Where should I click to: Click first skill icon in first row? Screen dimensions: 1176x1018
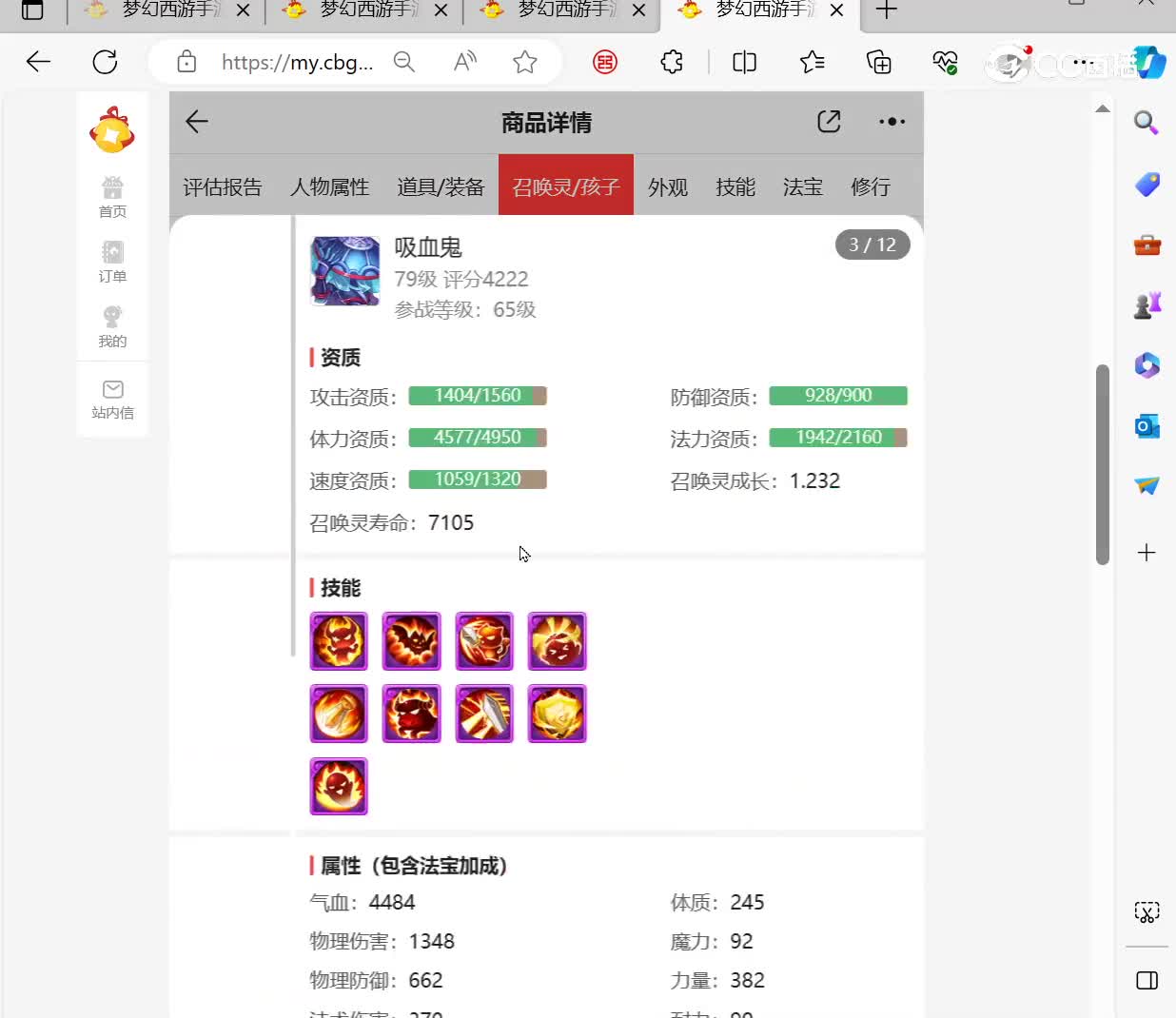pos(339,641)
